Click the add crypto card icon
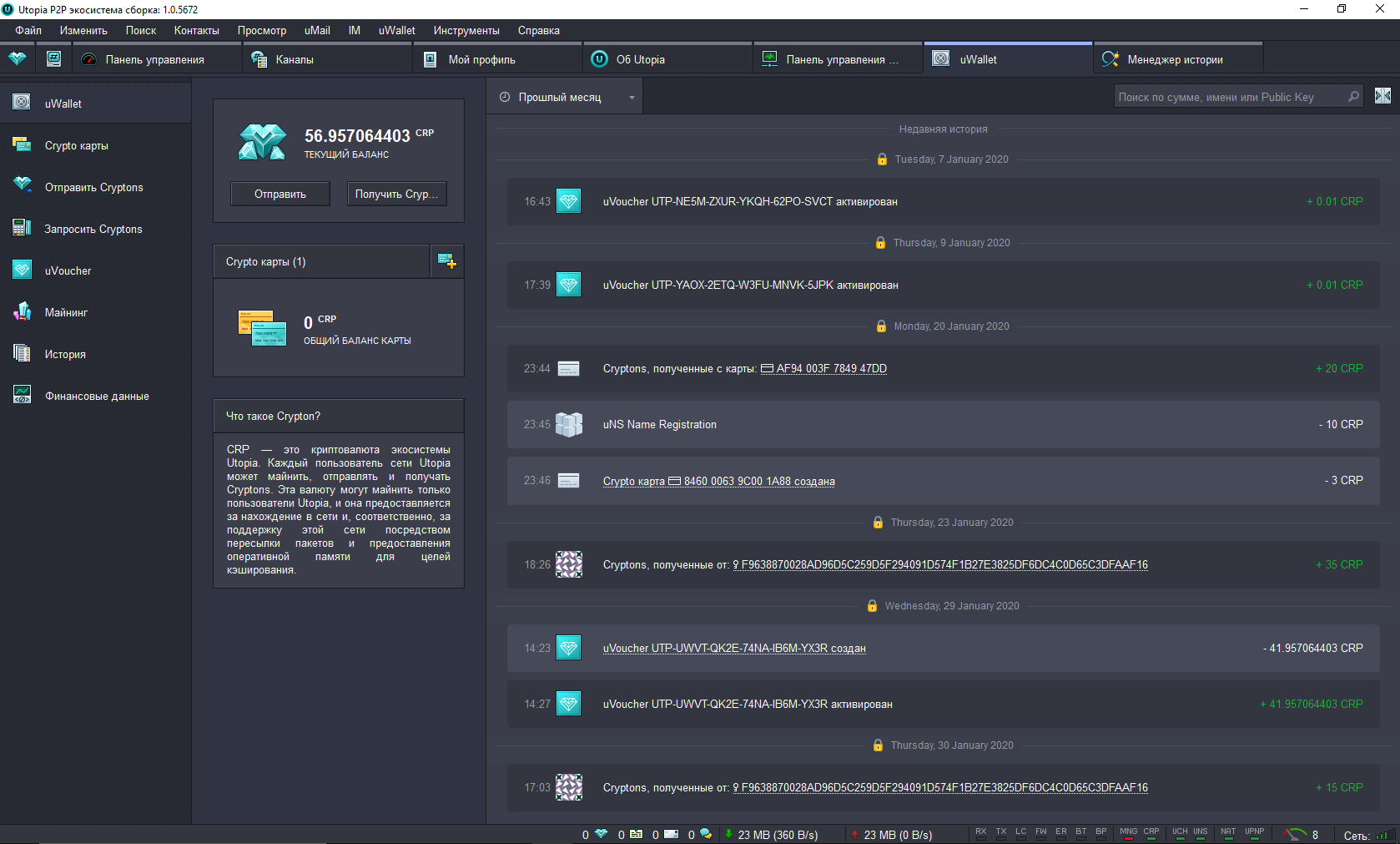The height and width of the screenshot is (844, 1400). 447,261
